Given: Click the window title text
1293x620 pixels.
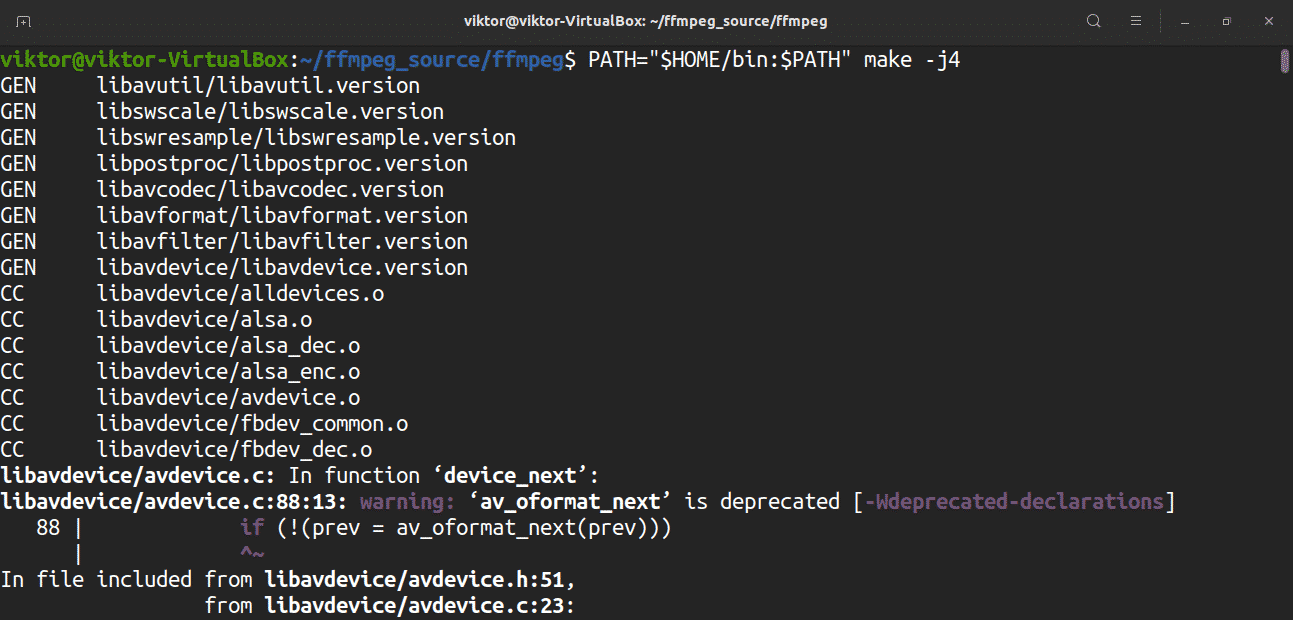Looking at the screenshot, I should click(646, 21).
